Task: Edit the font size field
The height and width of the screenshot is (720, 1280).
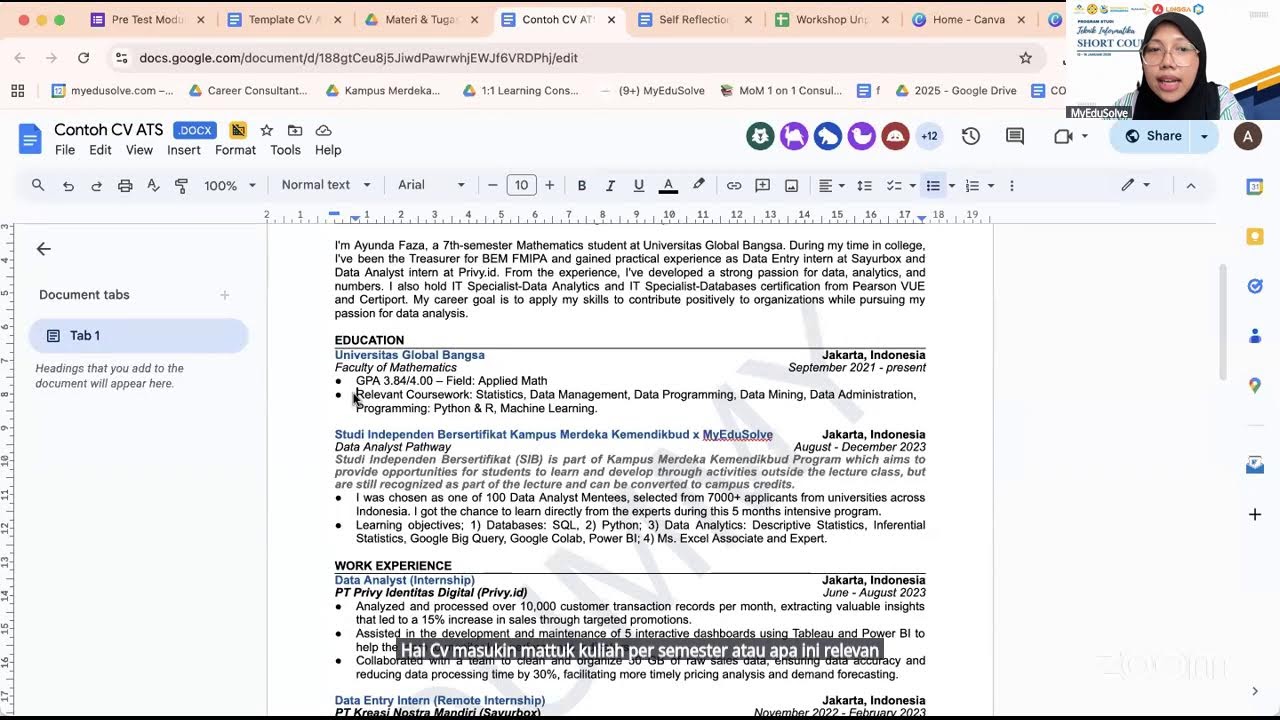Action: (521, 185)
